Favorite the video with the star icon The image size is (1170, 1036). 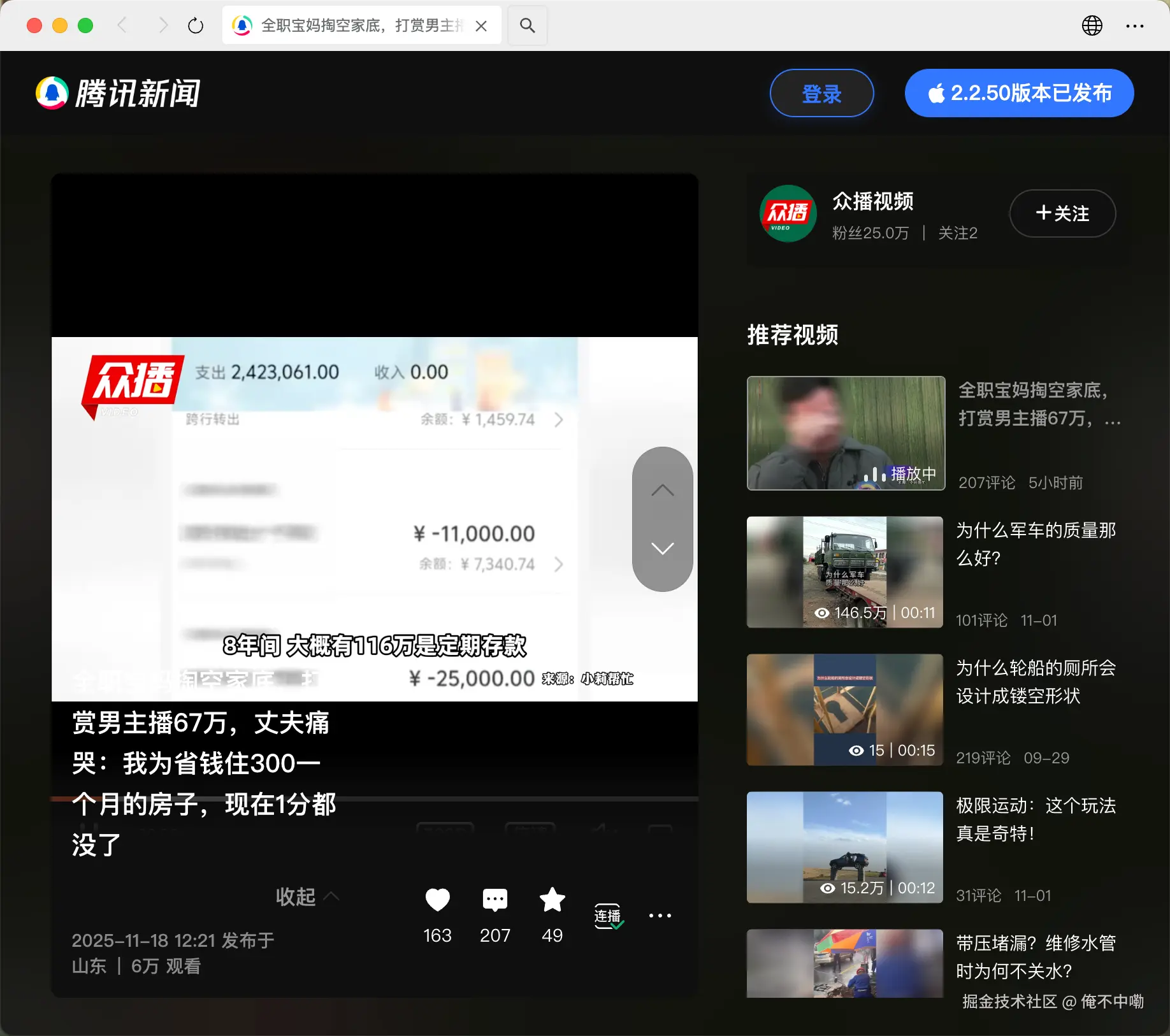[x=552, y=900]
